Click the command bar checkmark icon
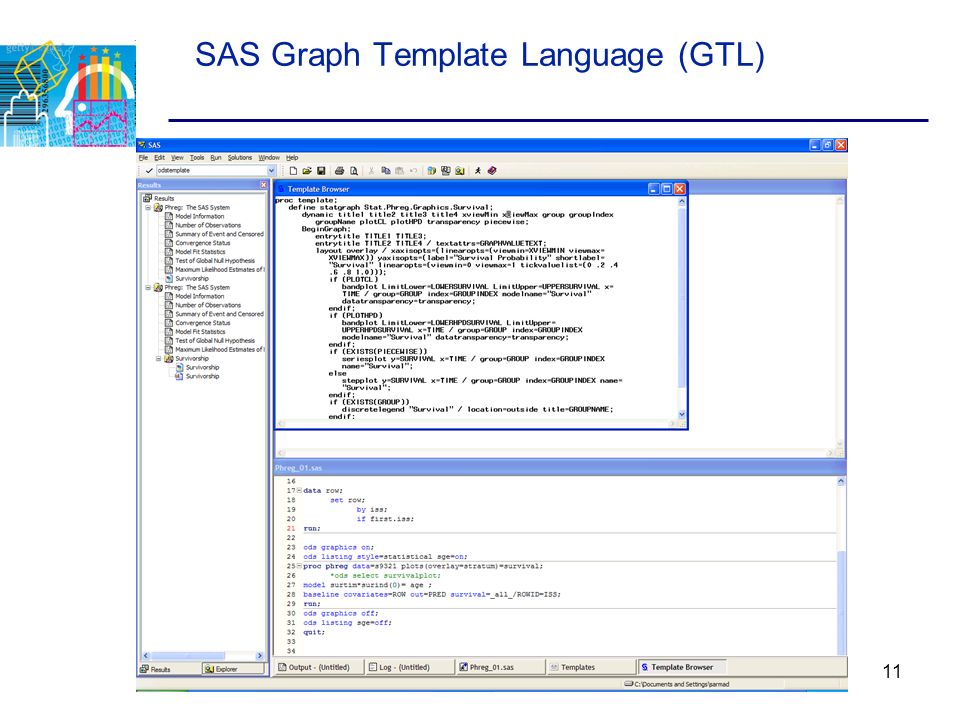Image resolution: width=960 pixels, height=720 pixels. click(149, 171)
